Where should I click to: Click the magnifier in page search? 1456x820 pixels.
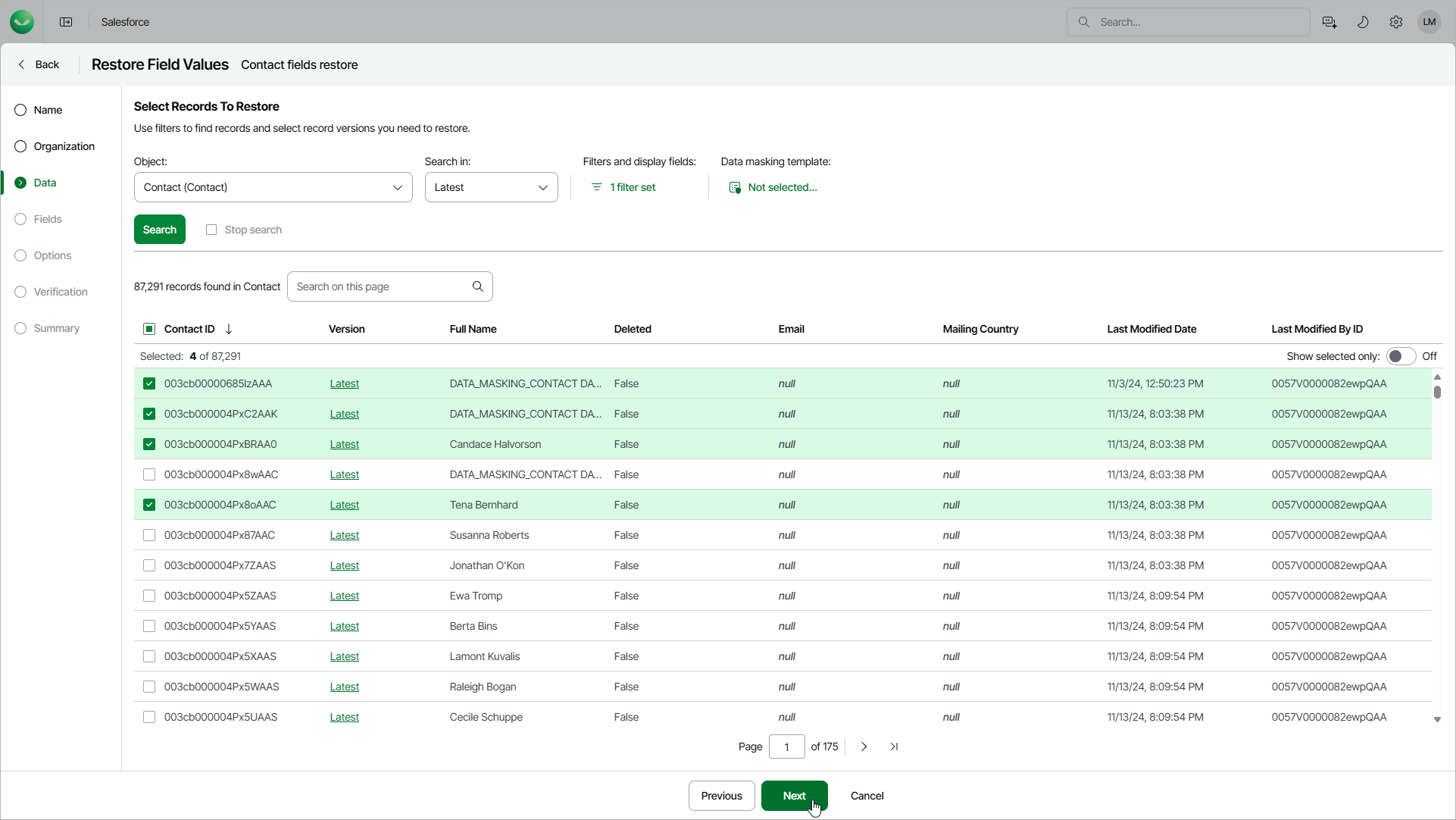coord(478,286)
